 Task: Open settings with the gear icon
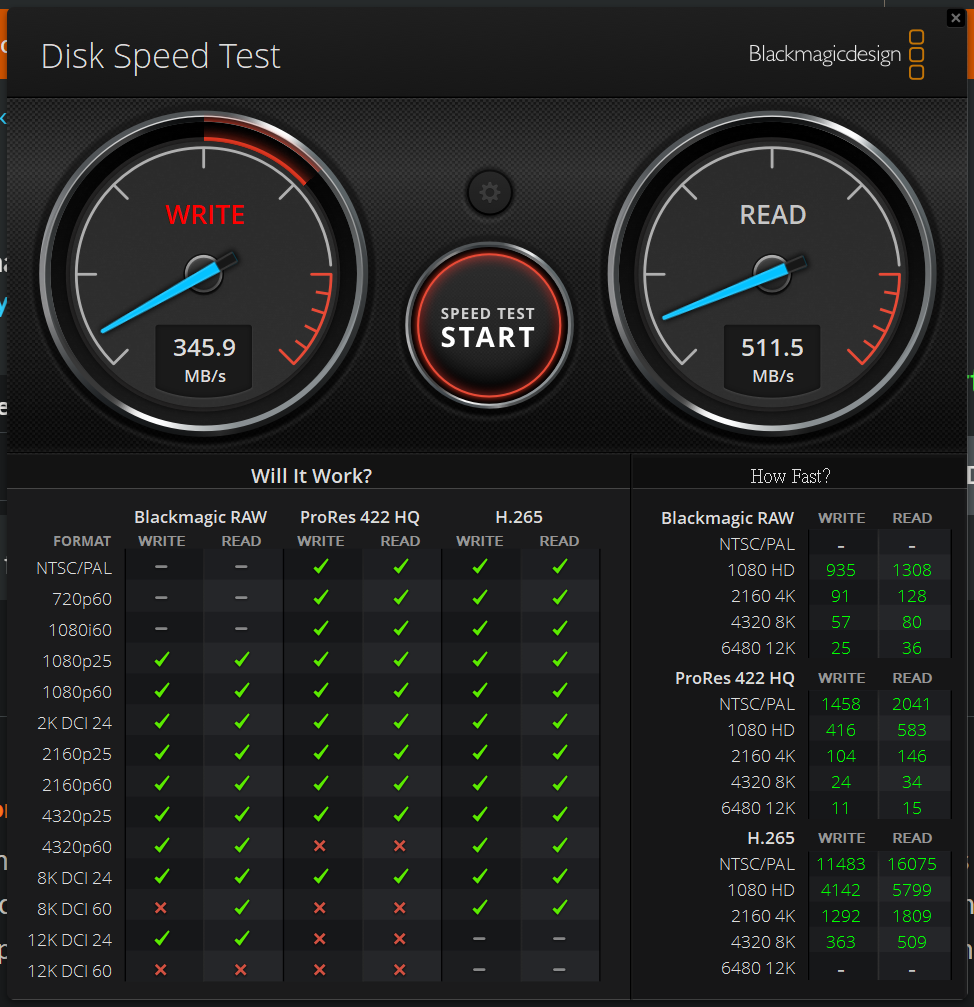pyautogui.click(x=489, y=193)
